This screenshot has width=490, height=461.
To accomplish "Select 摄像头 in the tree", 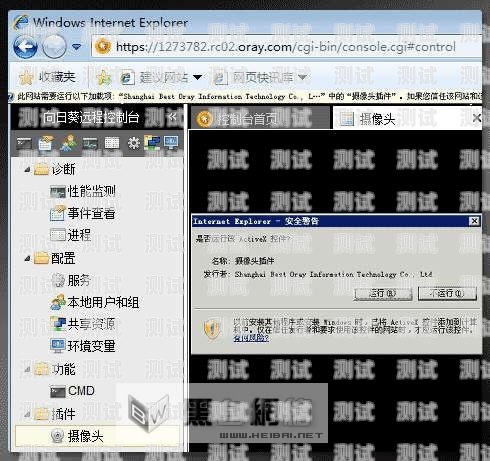I will pos(97,436).
